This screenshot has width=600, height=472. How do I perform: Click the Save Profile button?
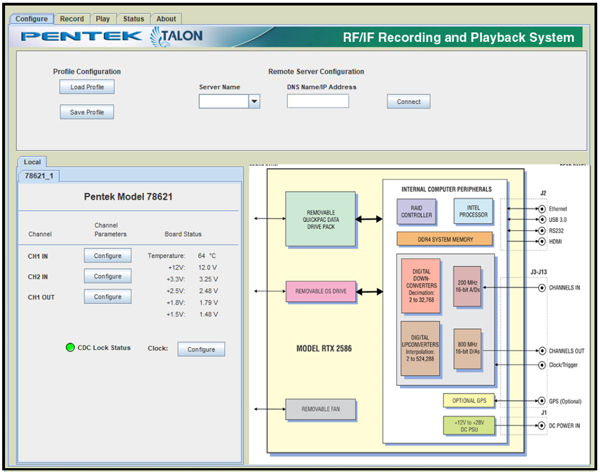point(87,112)
